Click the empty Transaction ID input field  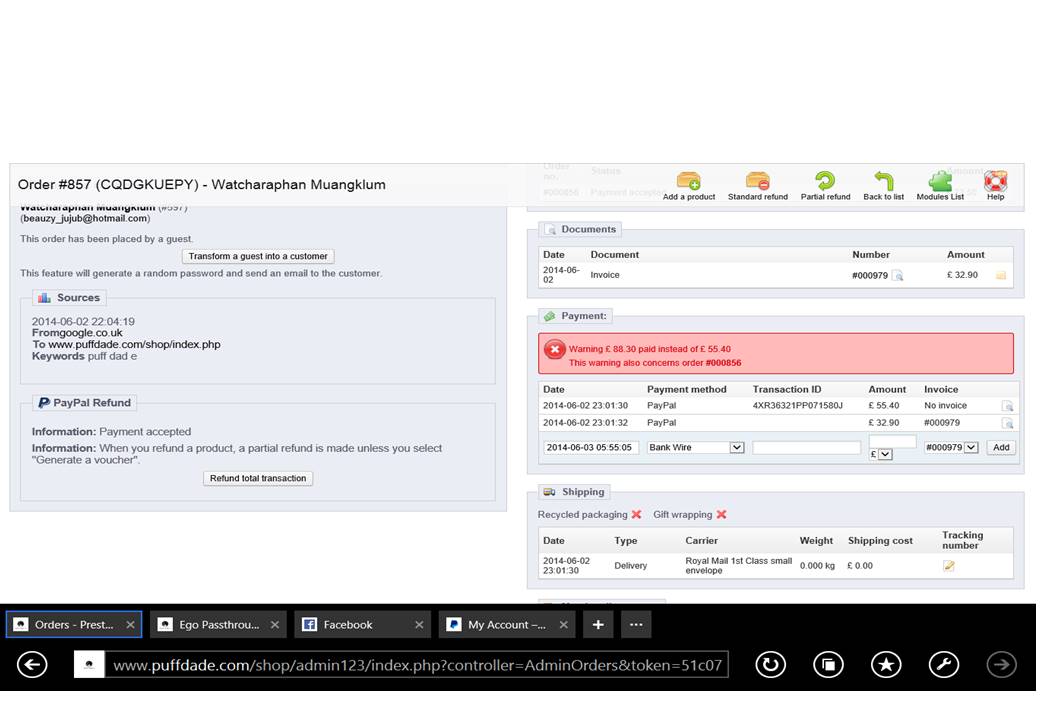click(x=807, y=448)
